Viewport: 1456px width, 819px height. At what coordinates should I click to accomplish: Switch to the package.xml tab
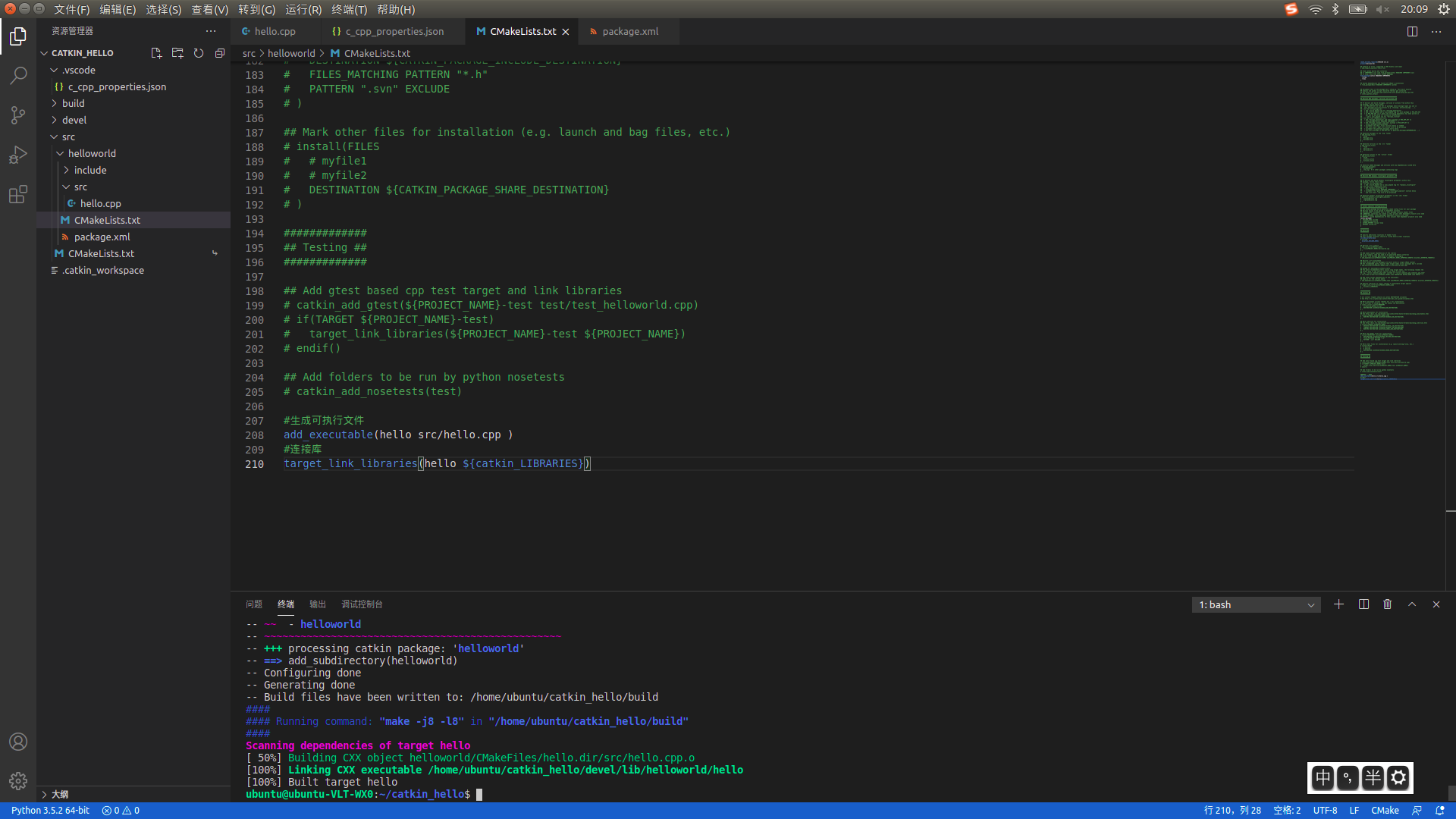coord(630,31)
